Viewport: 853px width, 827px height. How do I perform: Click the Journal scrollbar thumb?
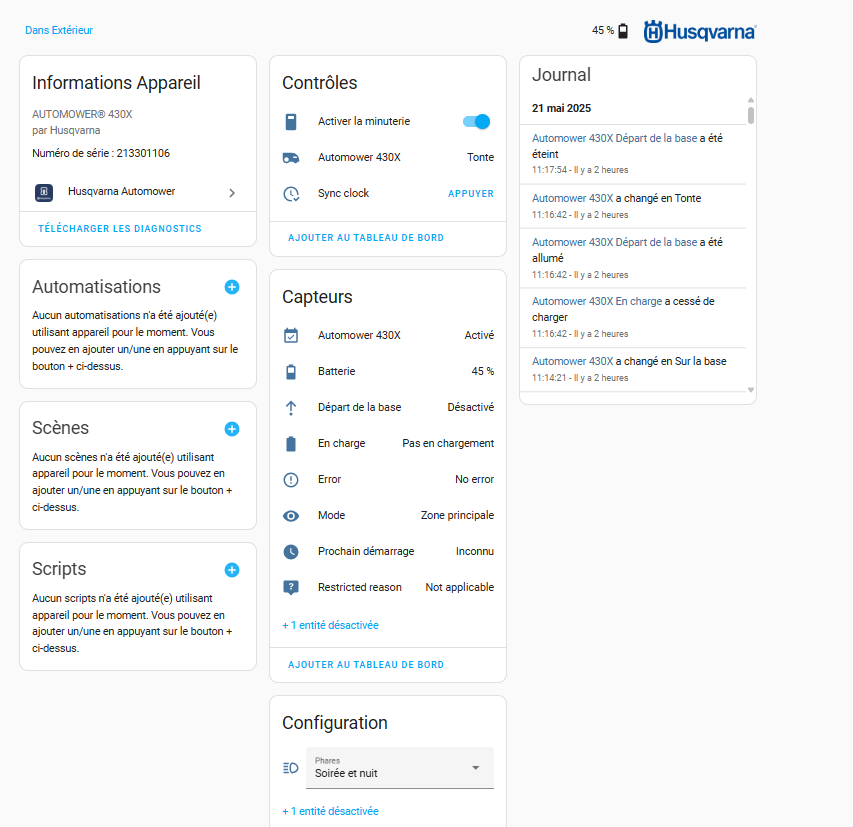pos(751,115)
